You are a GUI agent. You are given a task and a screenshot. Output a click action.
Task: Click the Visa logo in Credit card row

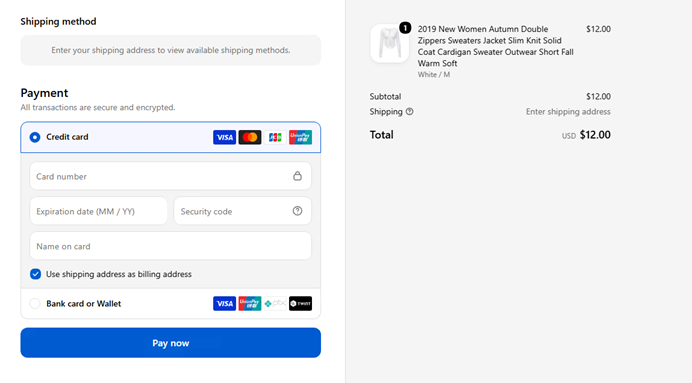pos(224,137)
